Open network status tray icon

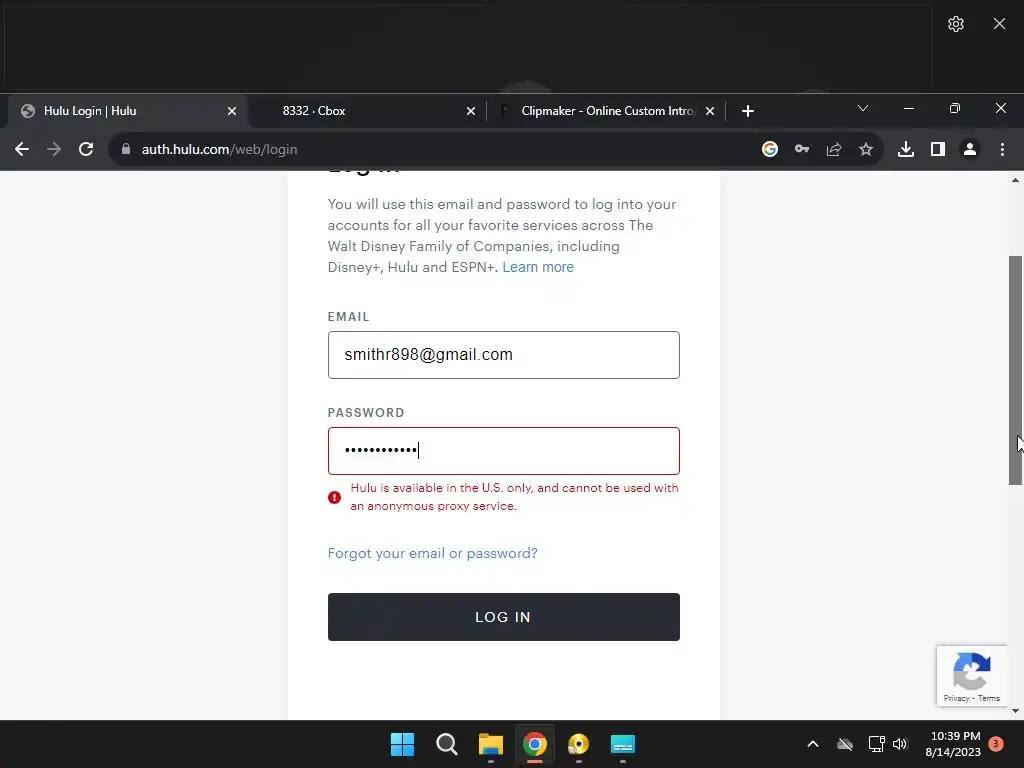(x=876, y=744)
